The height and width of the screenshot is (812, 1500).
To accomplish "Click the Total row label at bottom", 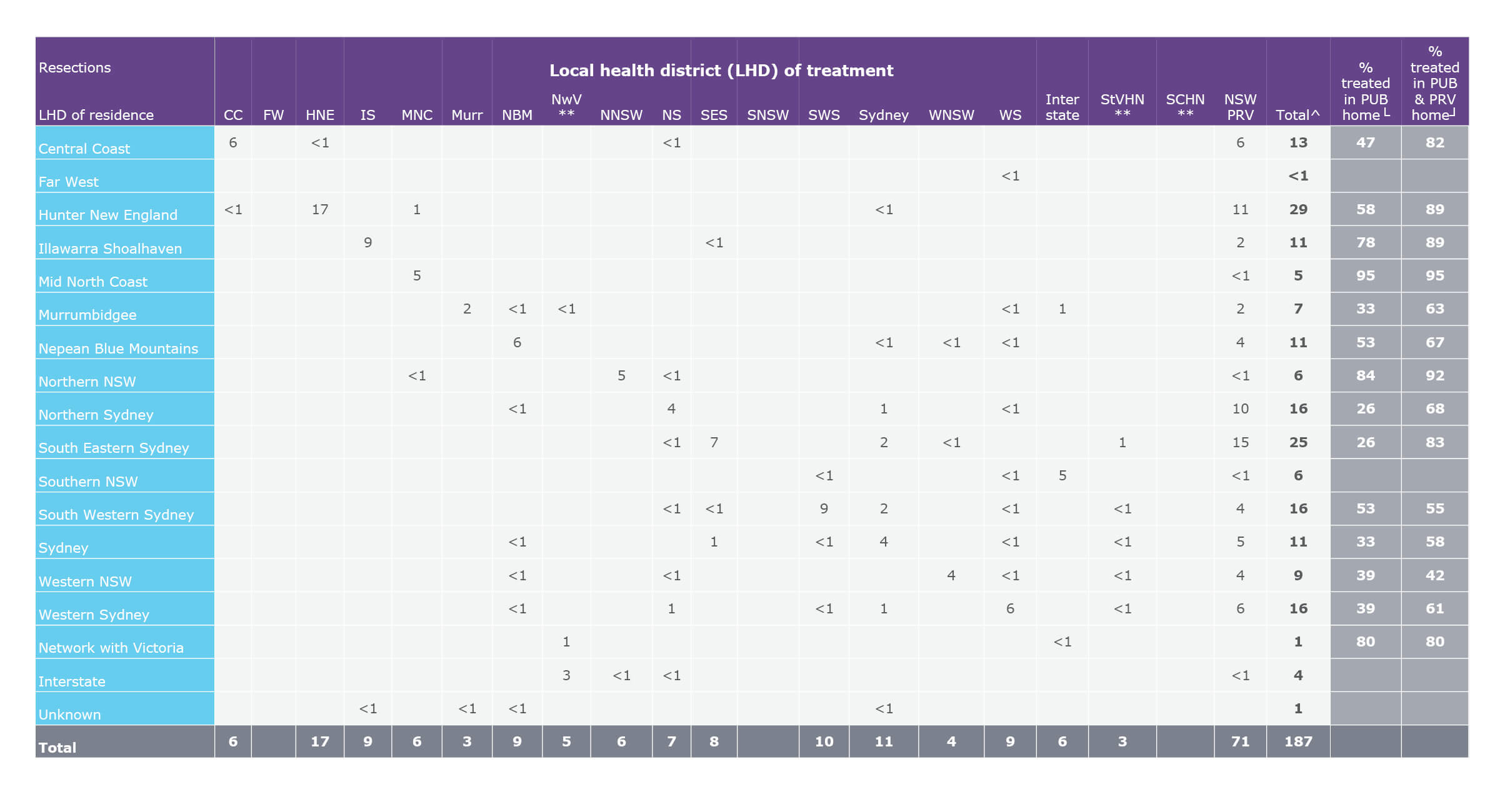I will [57, 748].
